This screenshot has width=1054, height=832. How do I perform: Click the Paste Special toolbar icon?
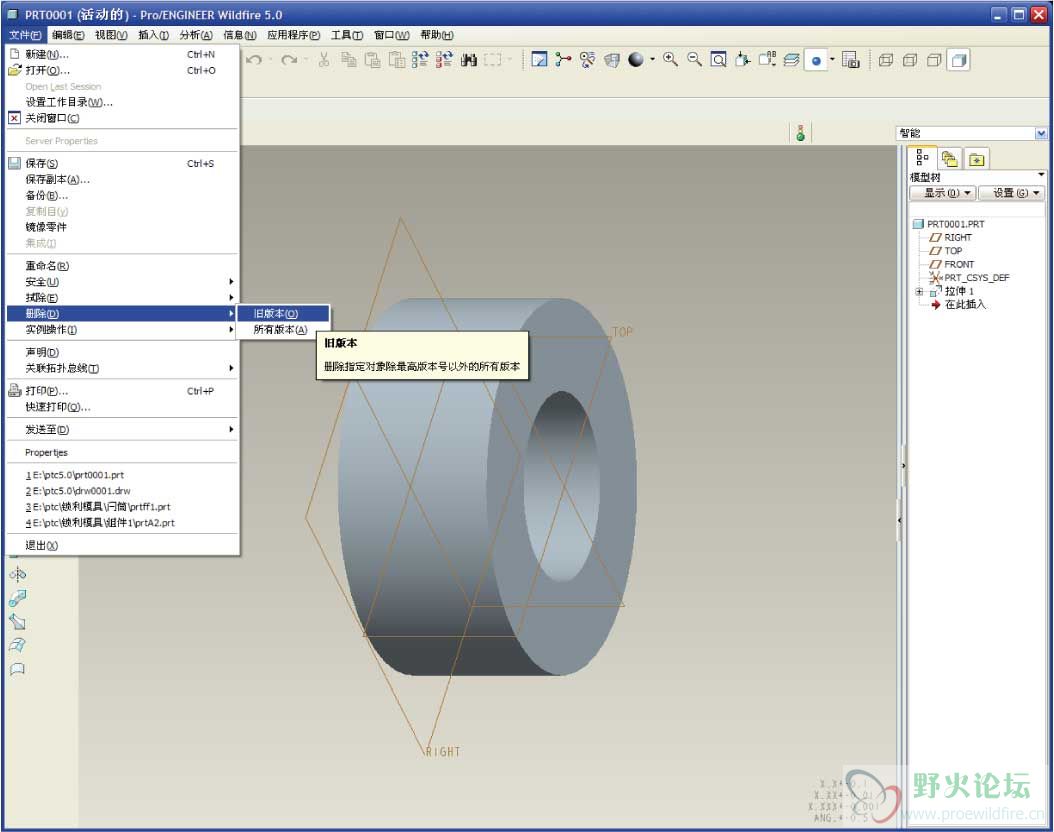point(397,60)
